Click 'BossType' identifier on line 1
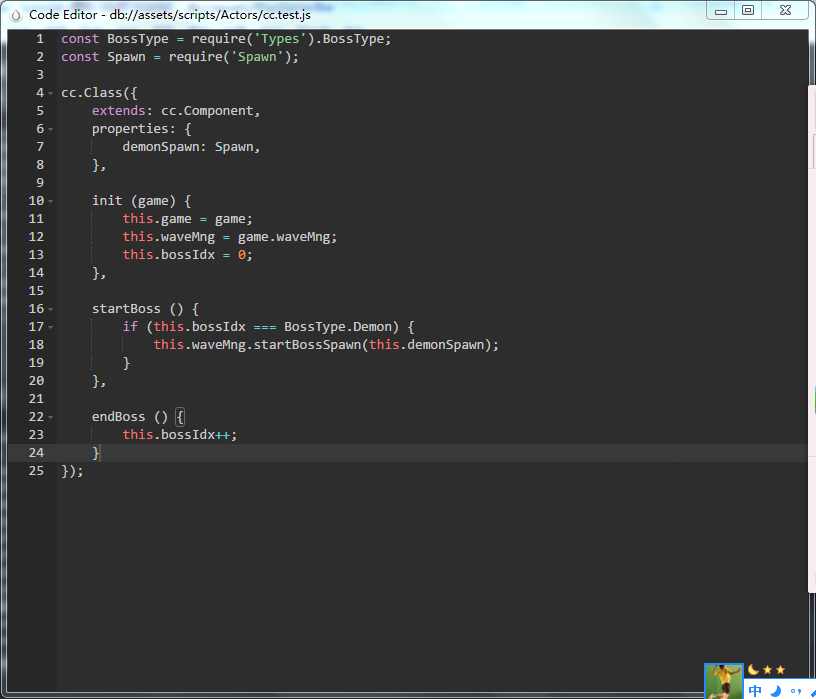 tap(138, 39)
